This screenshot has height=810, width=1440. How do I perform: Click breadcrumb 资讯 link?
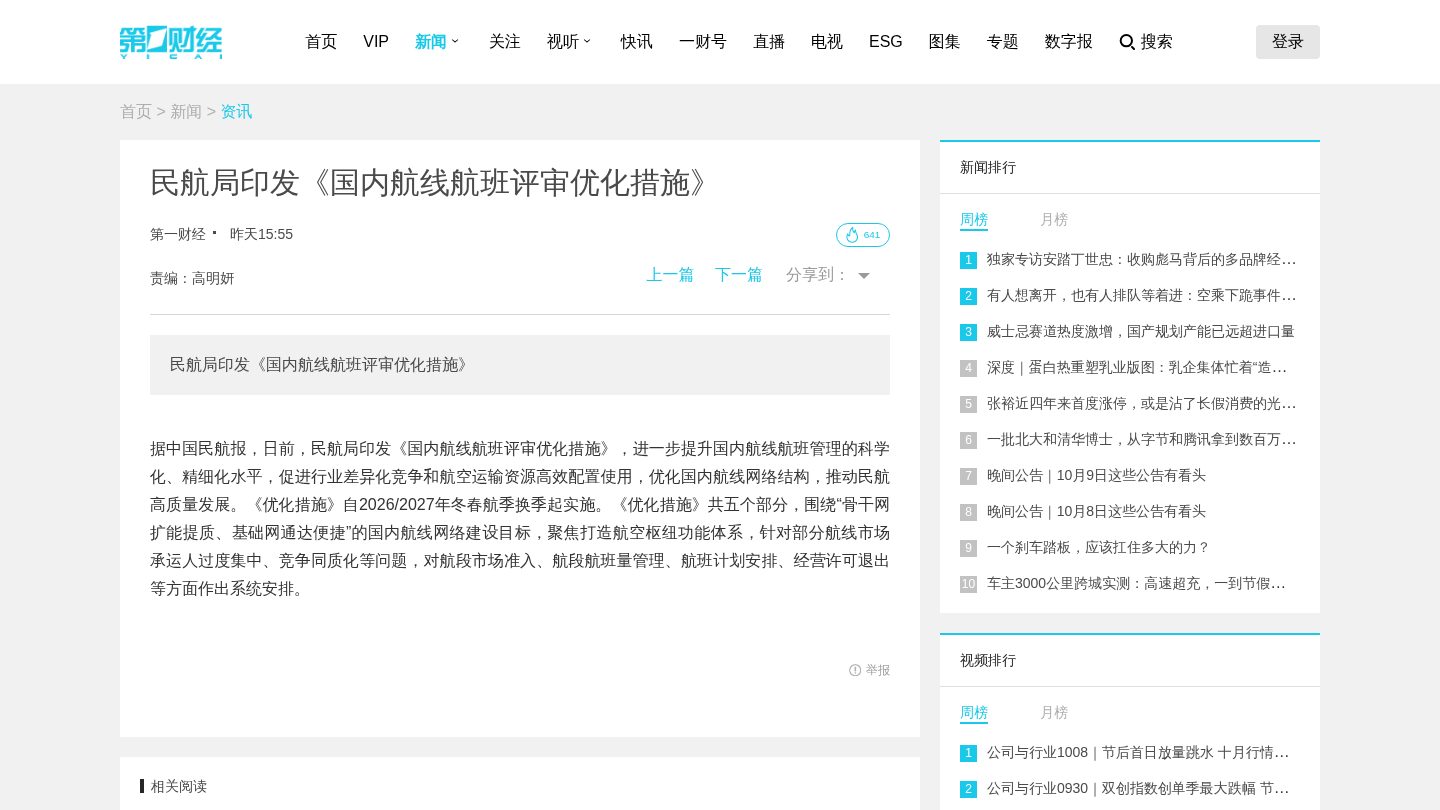pos(237,112)
